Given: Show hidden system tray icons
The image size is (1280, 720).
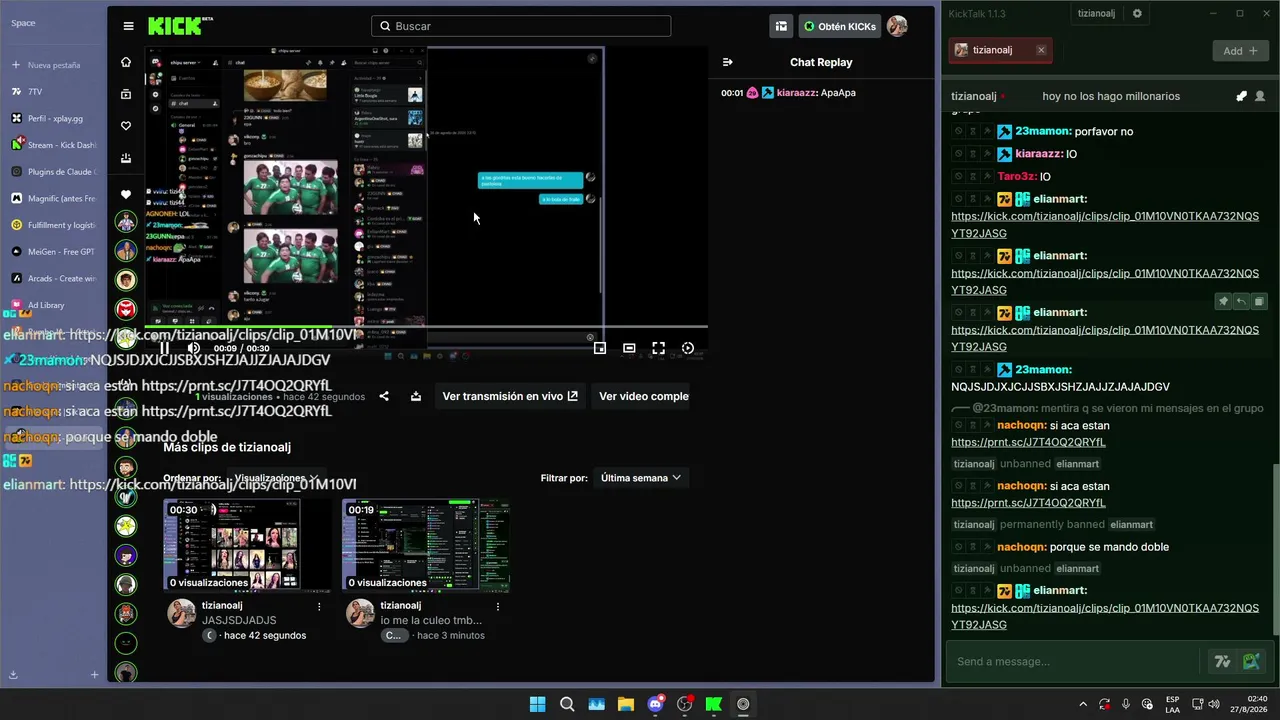Looking at the screenshot, I should (1083, 704).
